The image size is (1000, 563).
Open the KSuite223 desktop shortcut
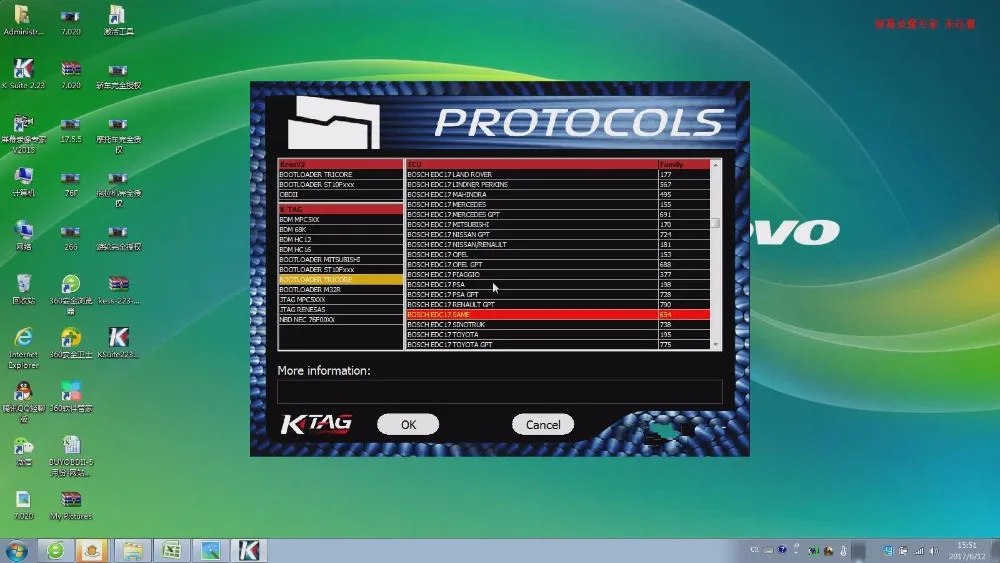pyautogui.click(x=118, y=342)
